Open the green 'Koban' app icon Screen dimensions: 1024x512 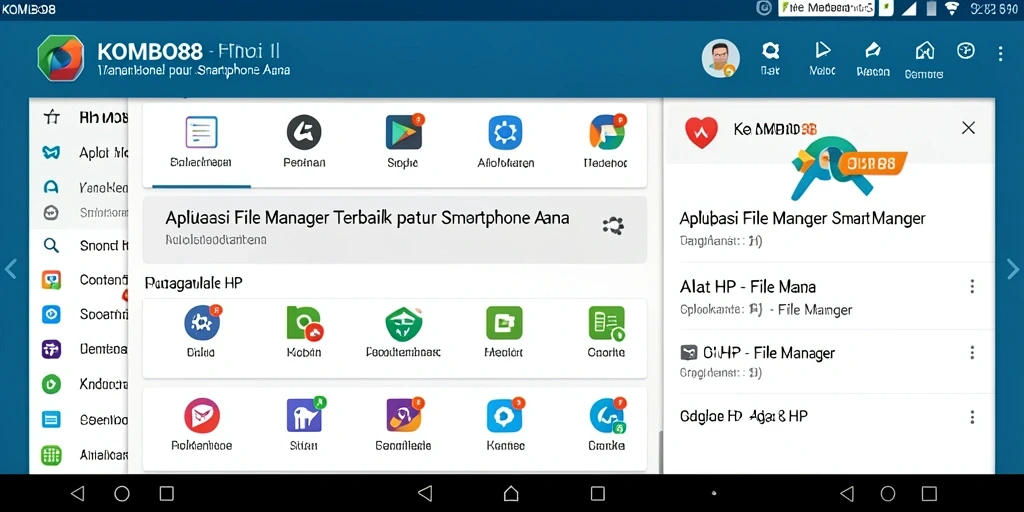[304, 323]
